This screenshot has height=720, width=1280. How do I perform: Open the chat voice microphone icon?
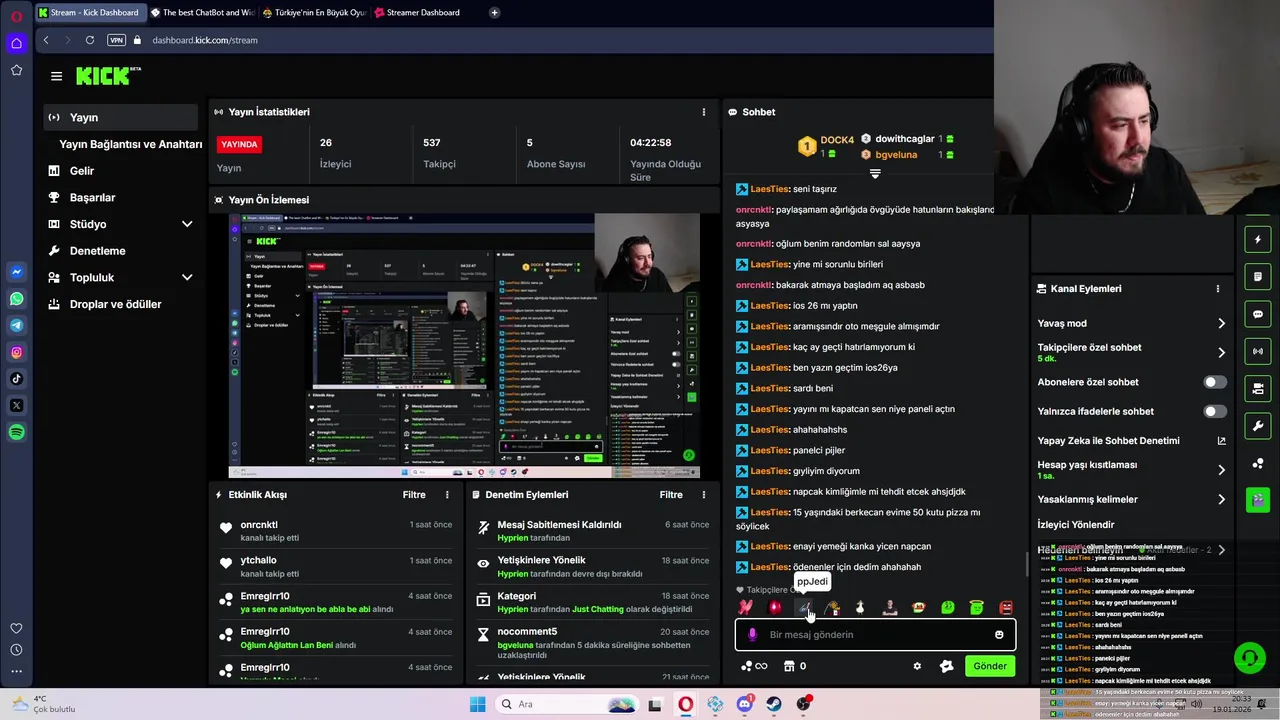(x=752, y=634)
